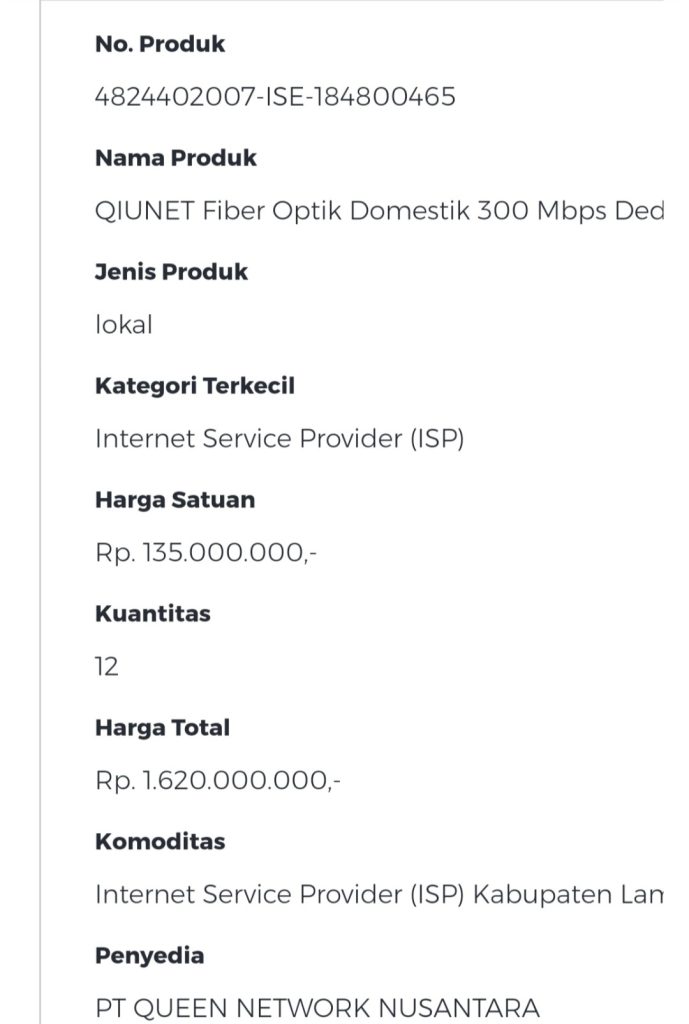Click the Penyedia label
The image size is (689, 1024).
(x=149, y=956)
